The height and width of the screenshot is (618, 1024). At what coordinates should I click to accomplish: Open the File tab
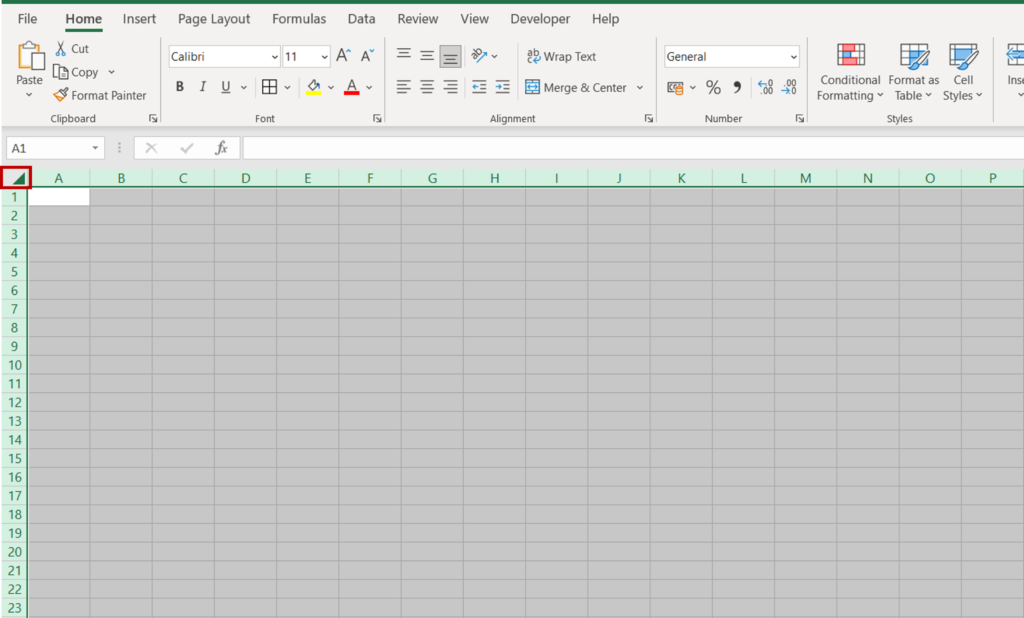tap(27, 19)
